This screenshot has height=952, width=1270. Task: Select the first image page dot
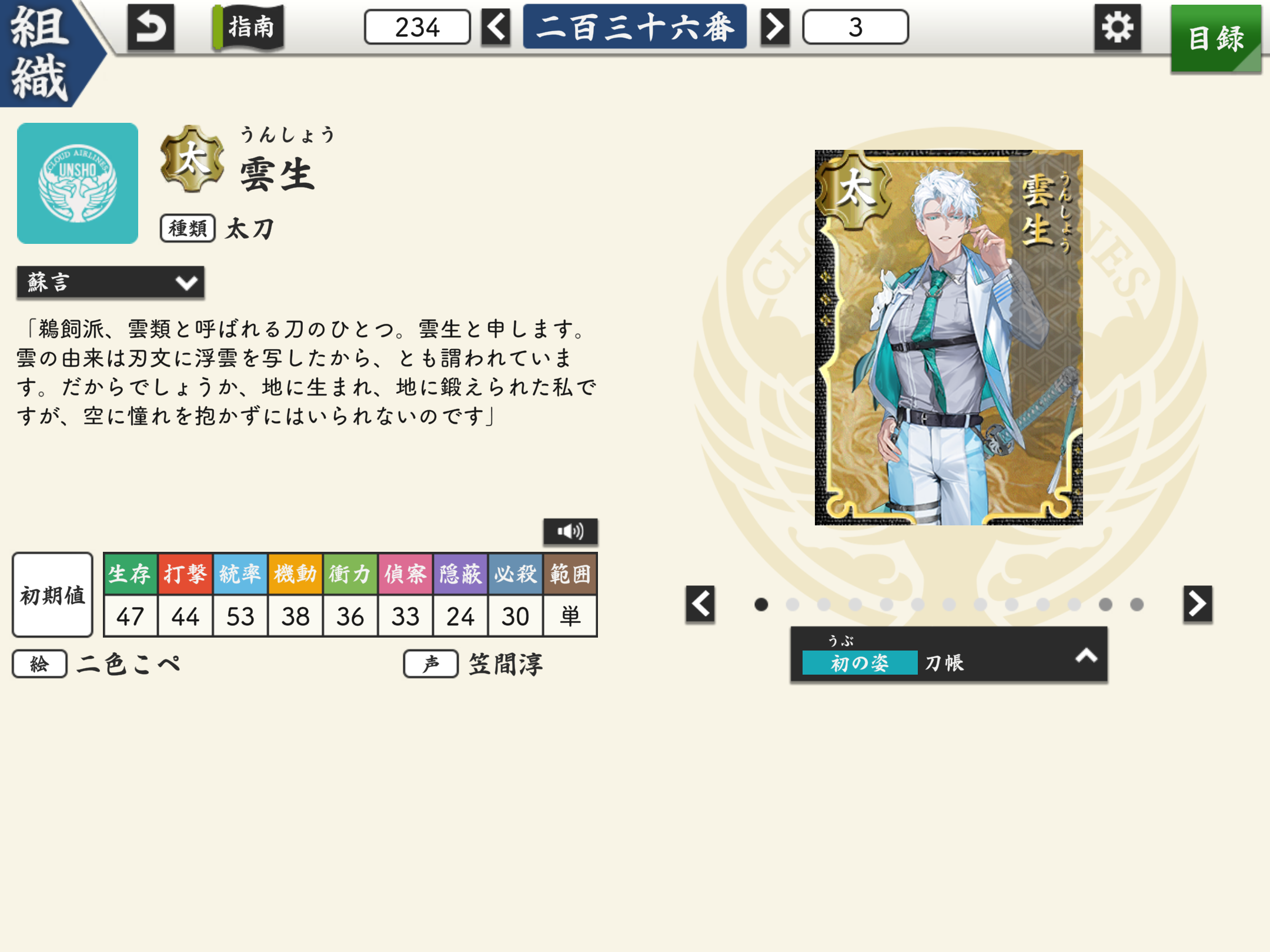click(761, 604)
